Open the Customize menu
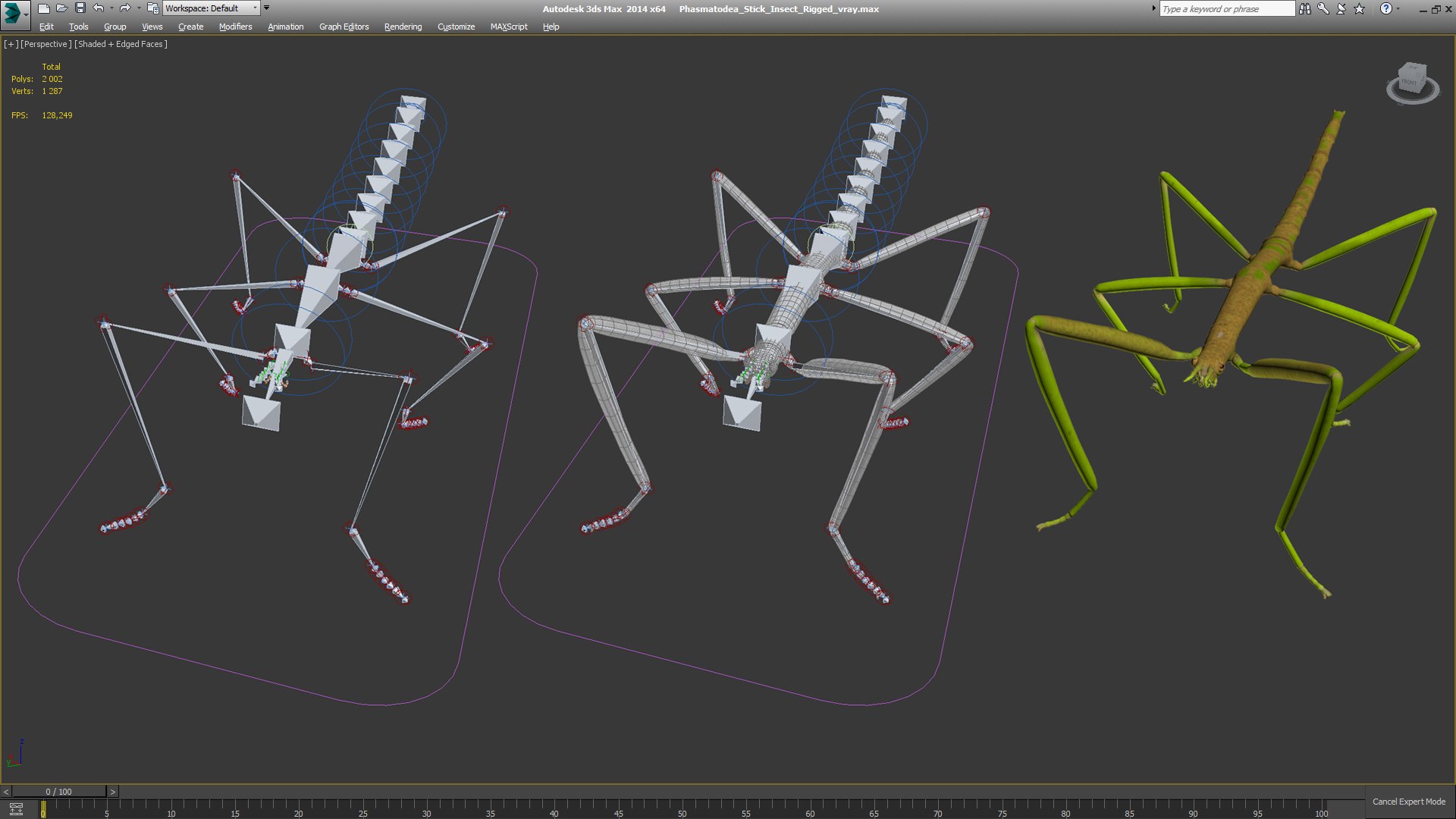Viewport: 1456px width, 819px height. (x=456, y=27)
